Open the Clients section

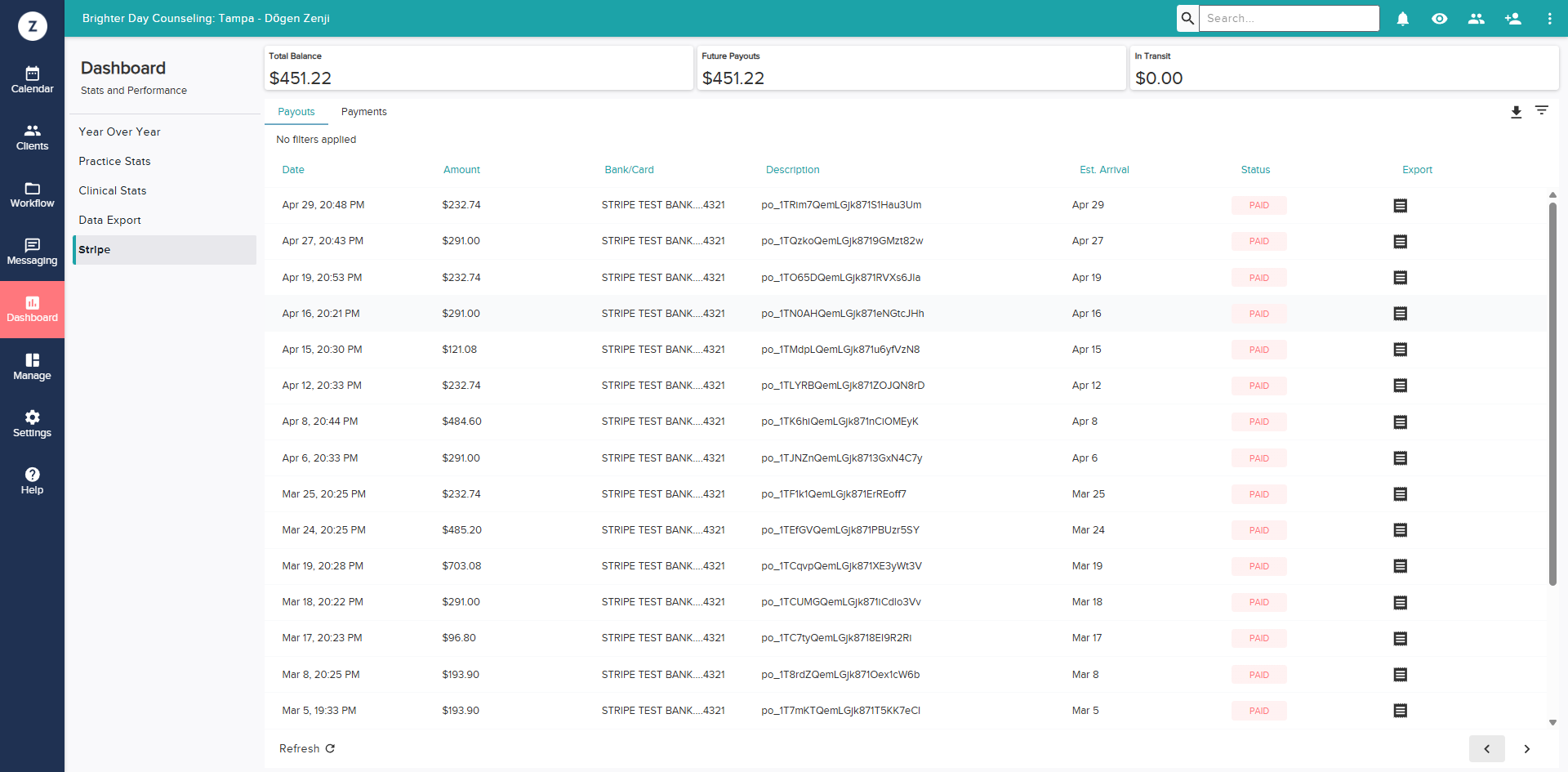coord(32,137)
